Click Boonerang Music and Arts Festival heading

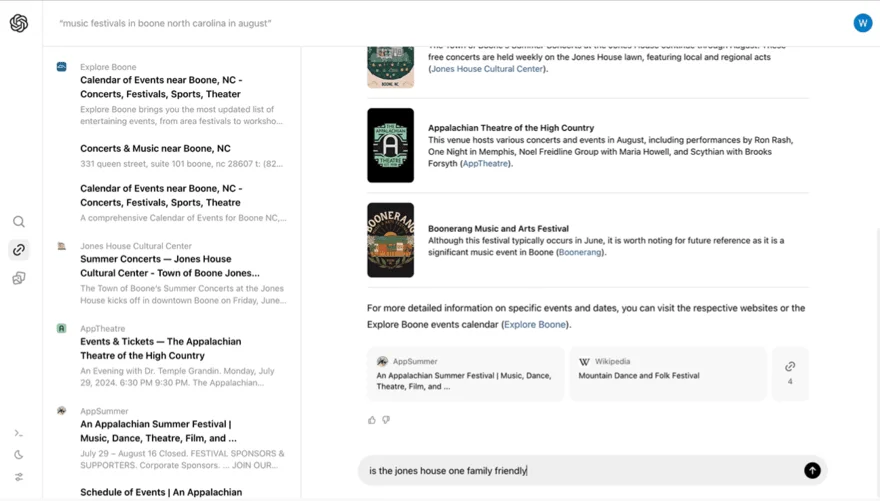point(498,228)
